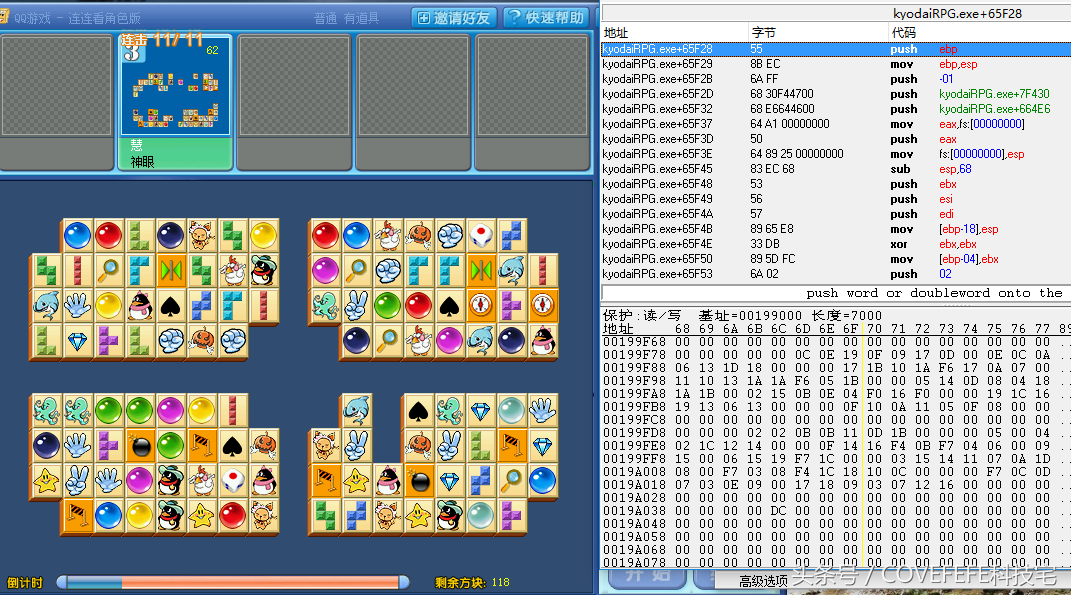Select disassembly row kyodaiRPG.exe+65F3E
This screenshot has height=595, width=1071.
click(836, 154)
